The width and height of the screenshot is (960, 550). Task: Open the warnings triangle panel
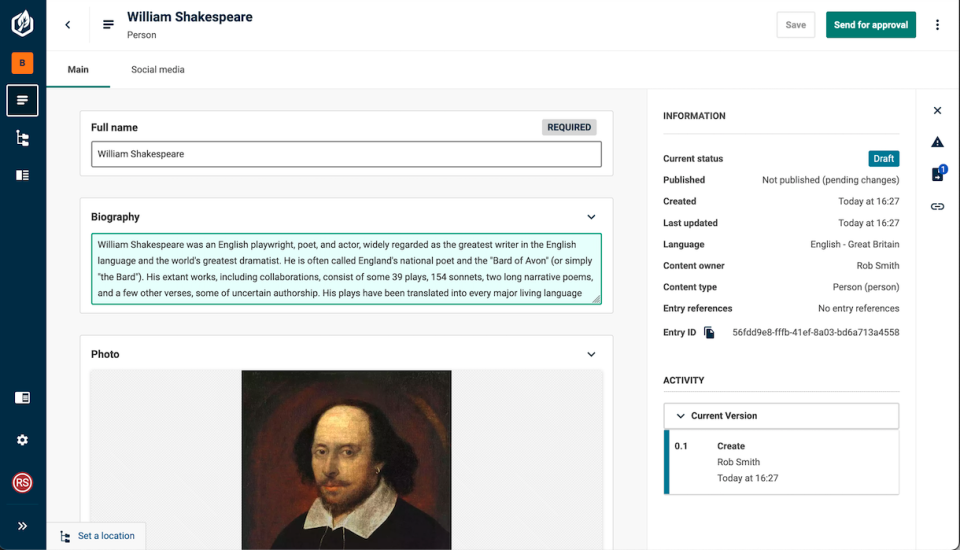[x=937, y=142]
